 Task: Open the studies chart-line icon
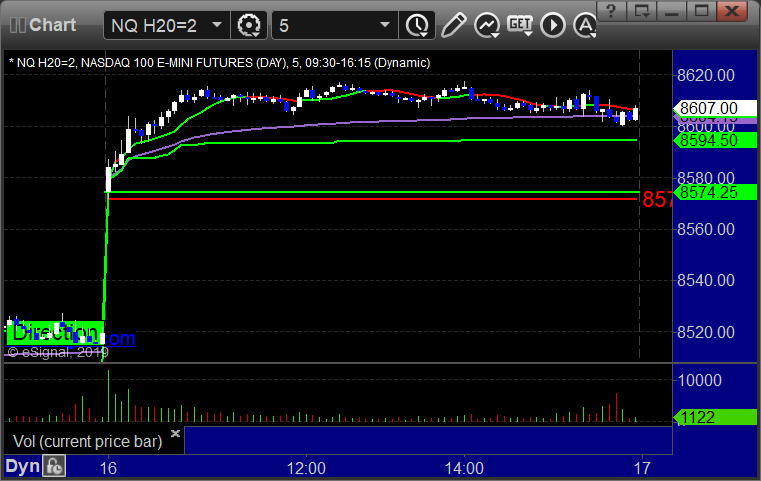(x=487, y=25)
